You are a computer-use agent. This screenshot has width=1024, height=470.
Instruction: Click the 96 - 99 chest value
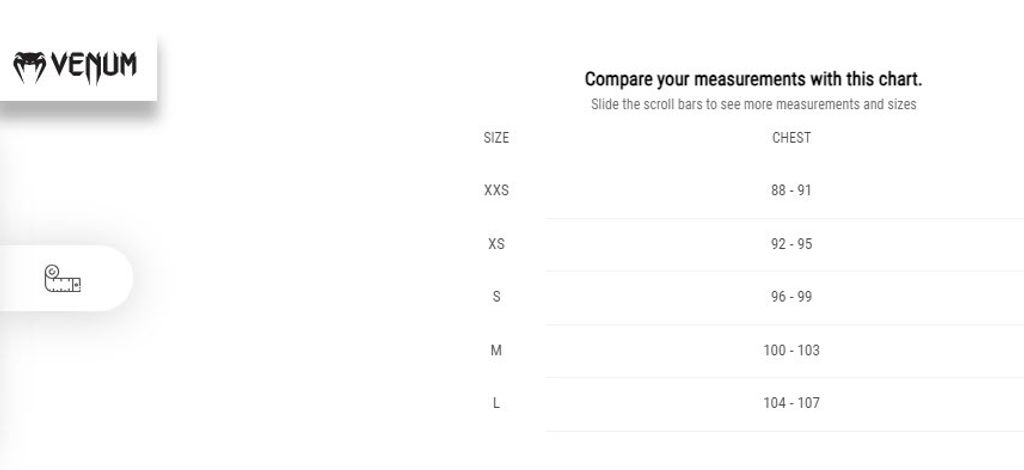(791, 297)
